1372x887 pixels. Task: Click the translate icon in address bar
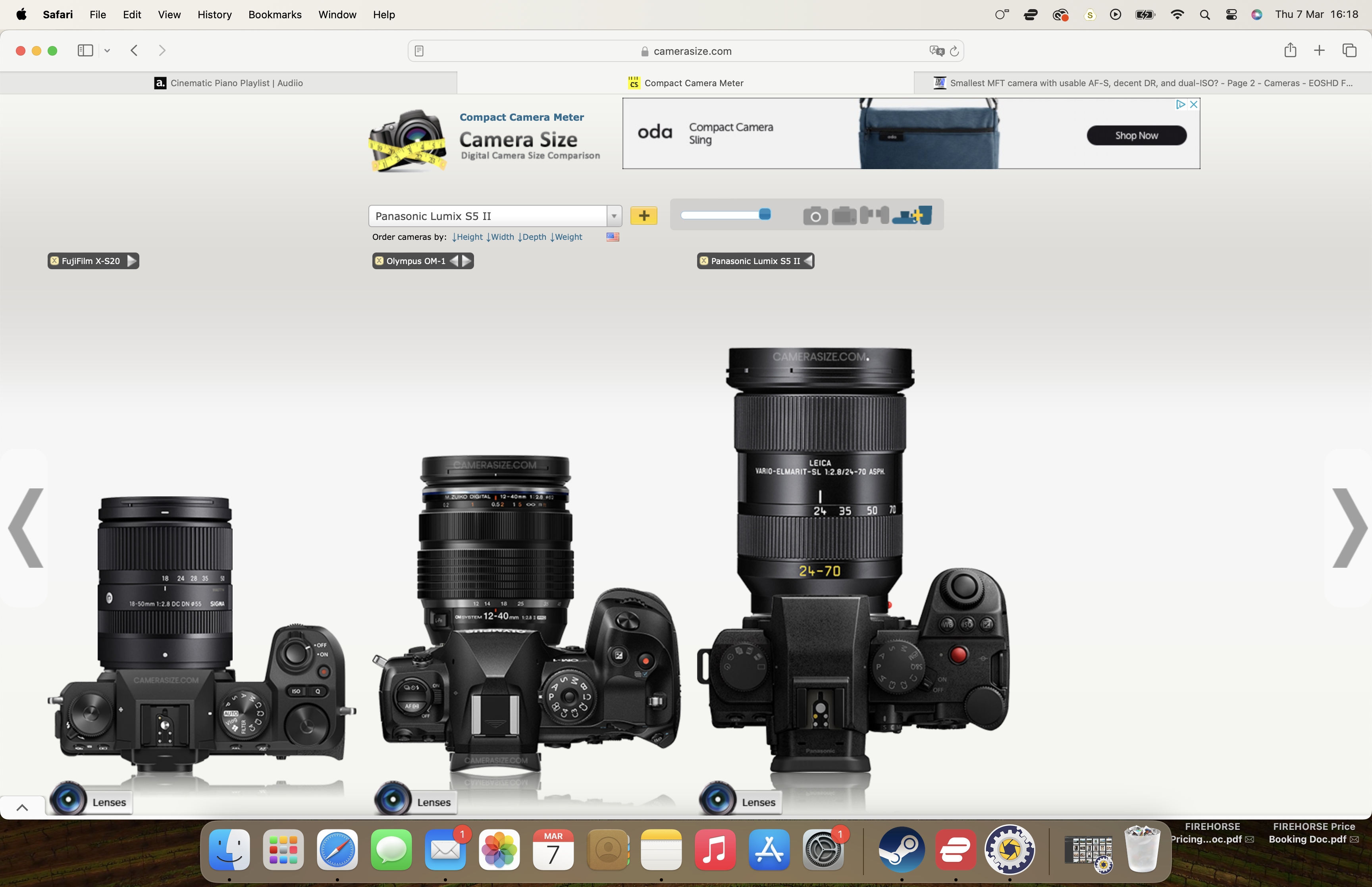pyautogui.click(x=937, y=51)
